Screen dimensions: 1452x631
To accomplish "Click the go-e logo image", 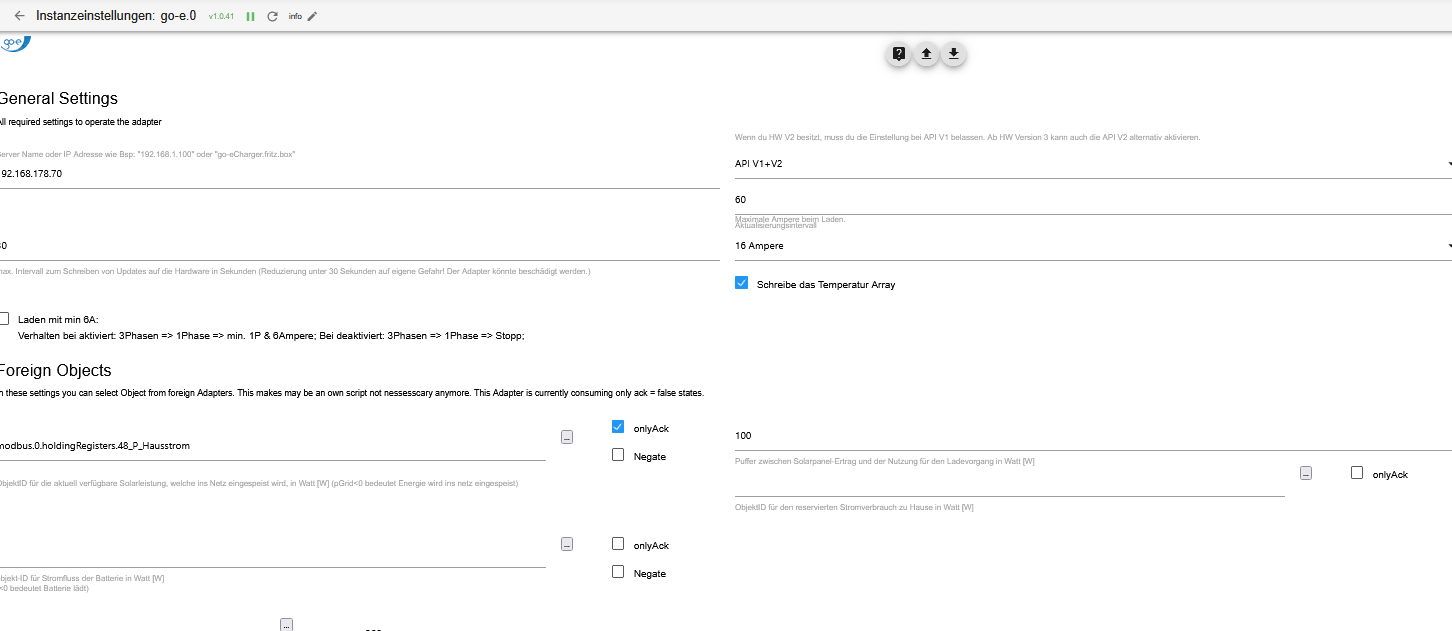I will pyautogui.click(x=15, y=43).
